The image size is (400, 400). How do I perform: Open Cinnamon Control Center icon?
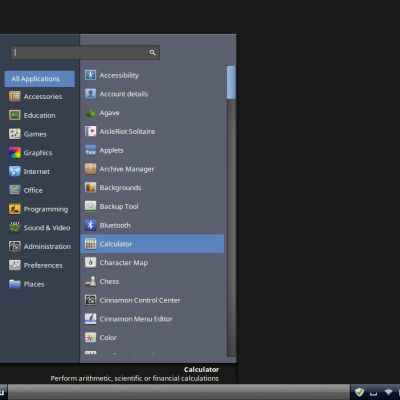(90, 300)
